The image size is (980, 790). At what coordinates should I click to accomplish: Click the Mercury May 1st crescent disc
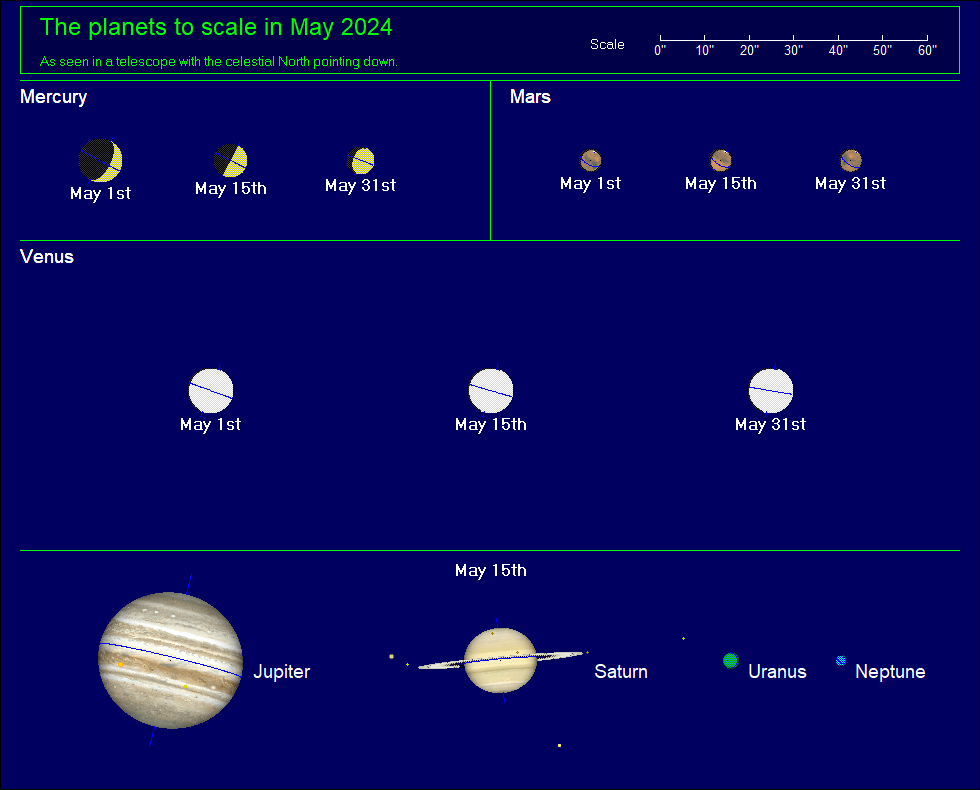pos(101,161)
